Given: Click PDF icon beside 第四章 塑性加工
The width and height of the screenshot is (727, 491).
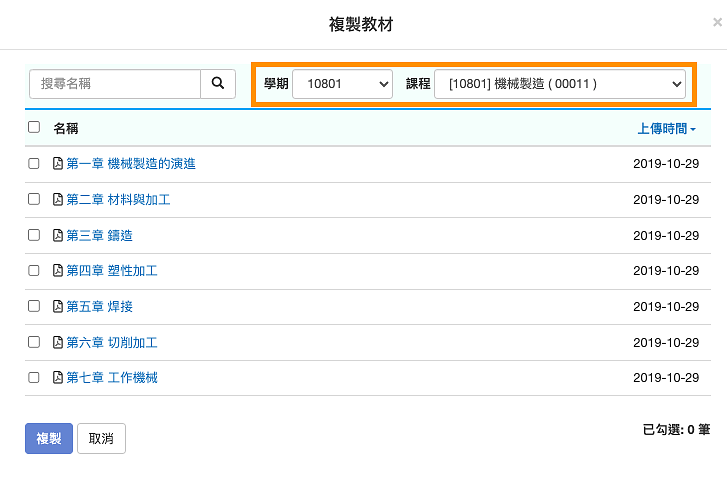Looking at the screenshot, I should 57,270.
